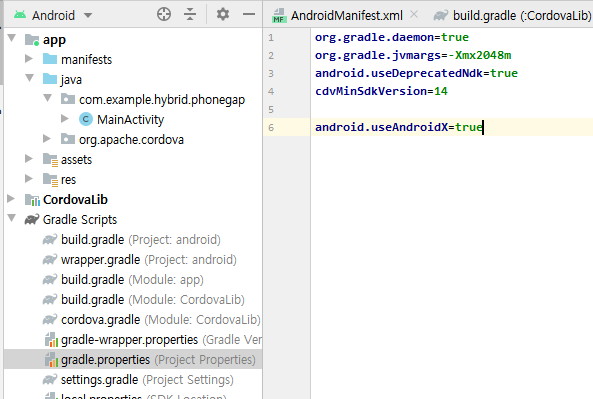
Task: Collapse the java folder
Action: [29, 78]
